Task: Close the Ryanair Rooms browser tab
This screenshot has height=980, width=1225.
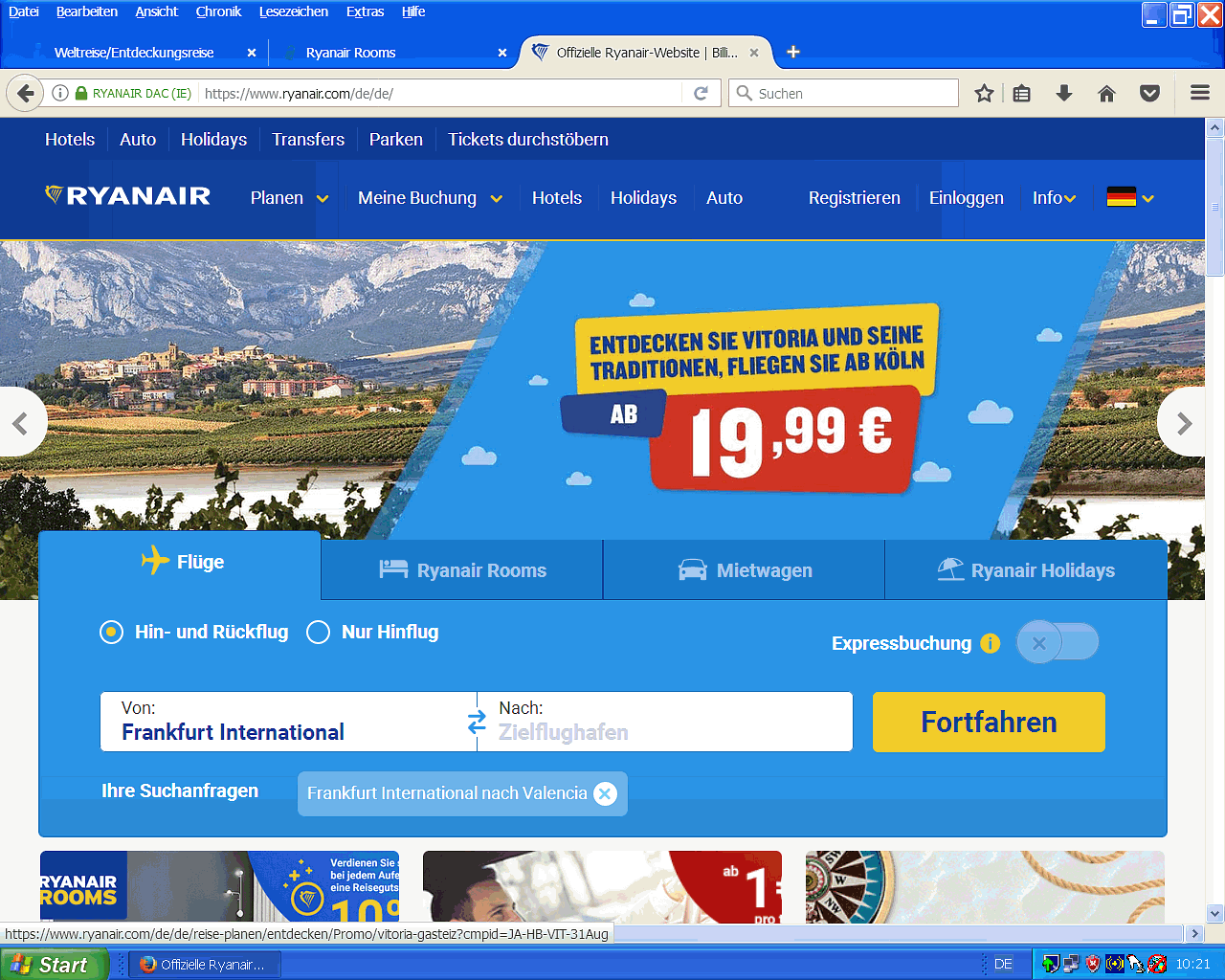Action: (502, 53)
